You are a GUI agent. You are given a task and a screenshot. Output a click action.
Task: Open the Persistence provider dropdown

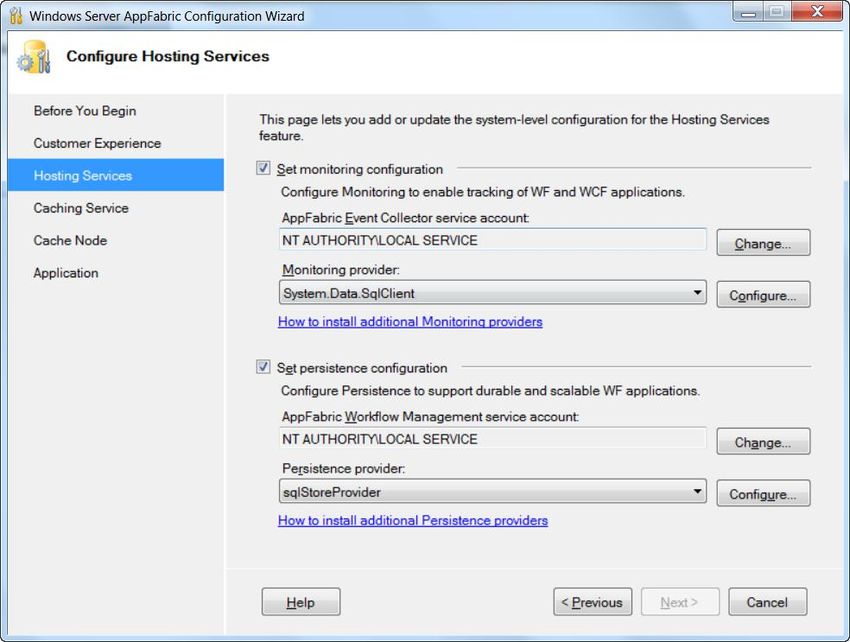493,491
